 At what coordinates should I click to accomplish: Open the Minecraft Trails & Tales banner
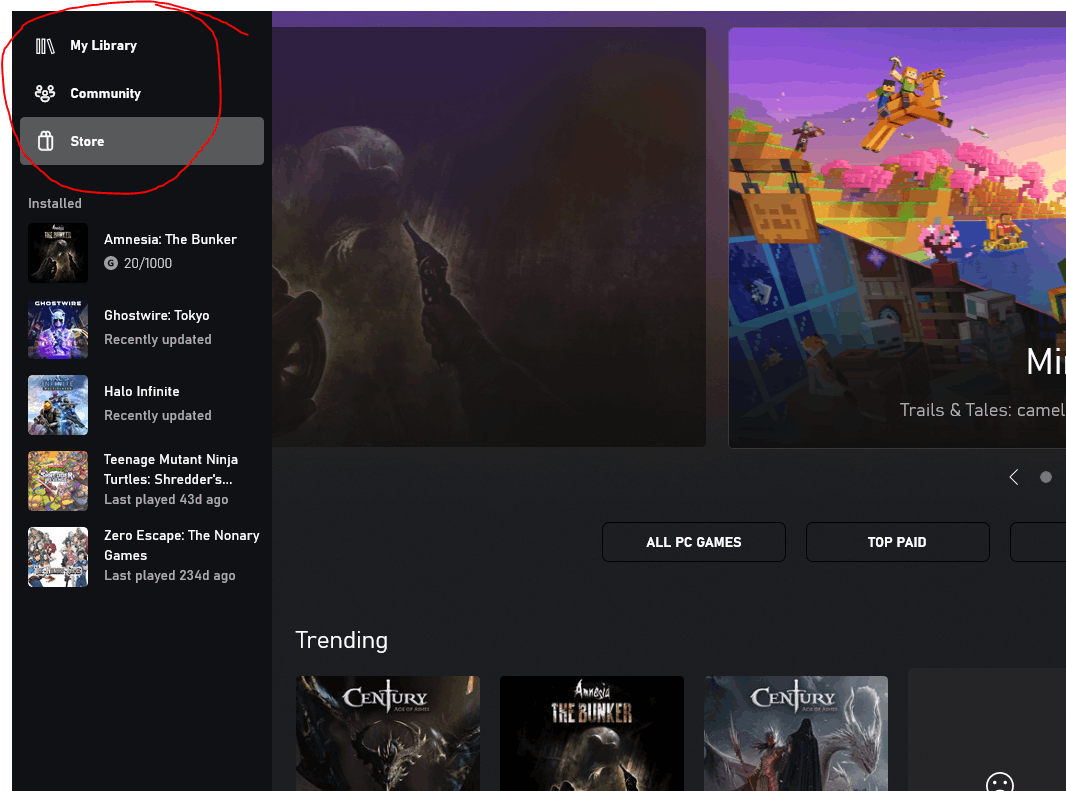(897, 237)
